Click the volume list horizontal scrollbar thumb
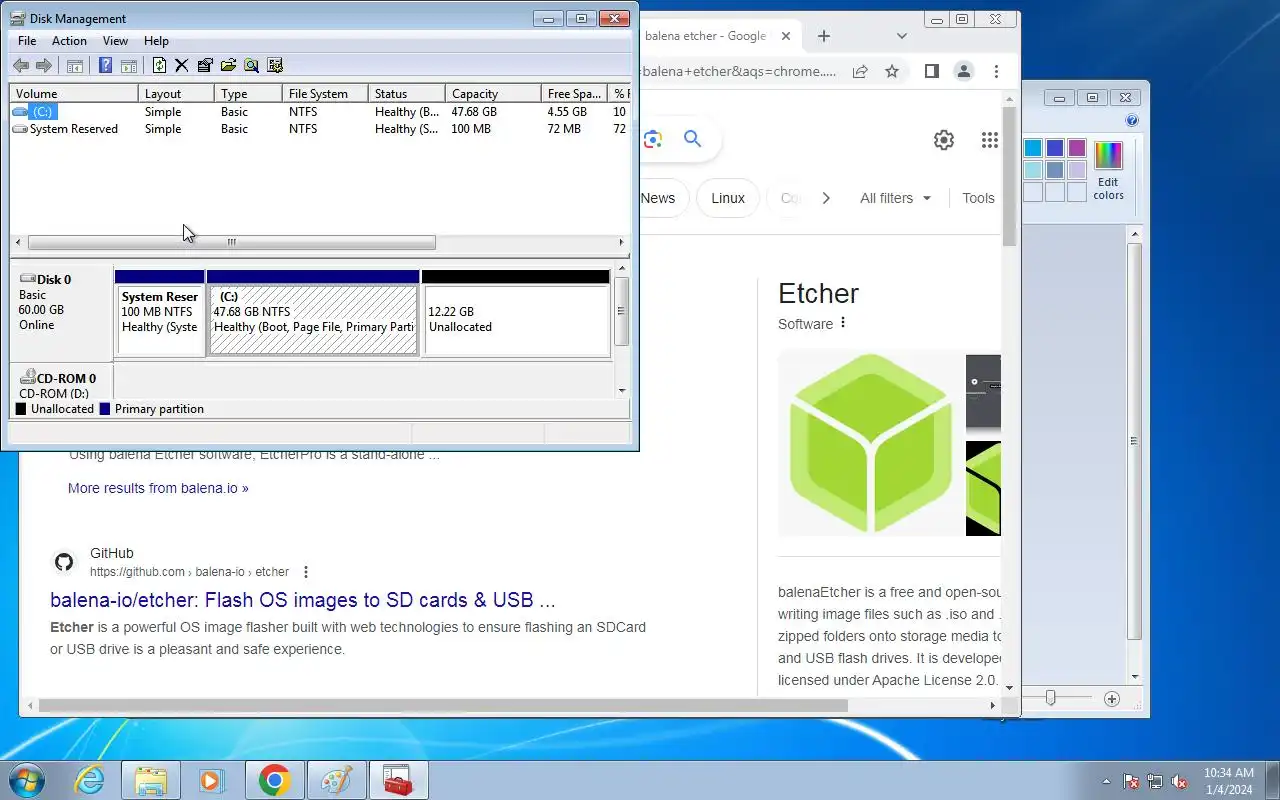Image resolution: width=1280 pixels, height=800 pixels. click(231, 242)
